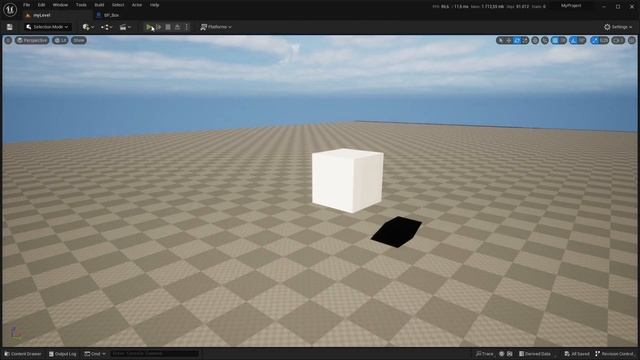Open the Edit menu
640x360 pixels.
pos(41,5)
